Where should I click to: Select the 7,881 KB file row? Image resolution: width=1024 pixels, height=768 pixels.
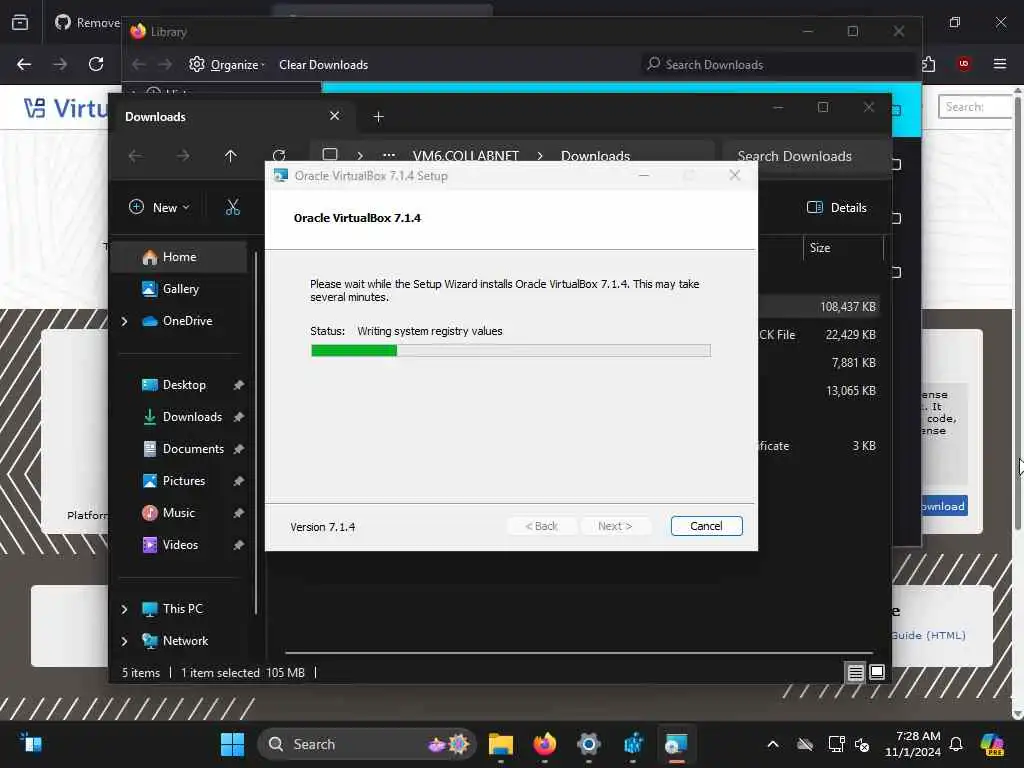coord(819,362)
